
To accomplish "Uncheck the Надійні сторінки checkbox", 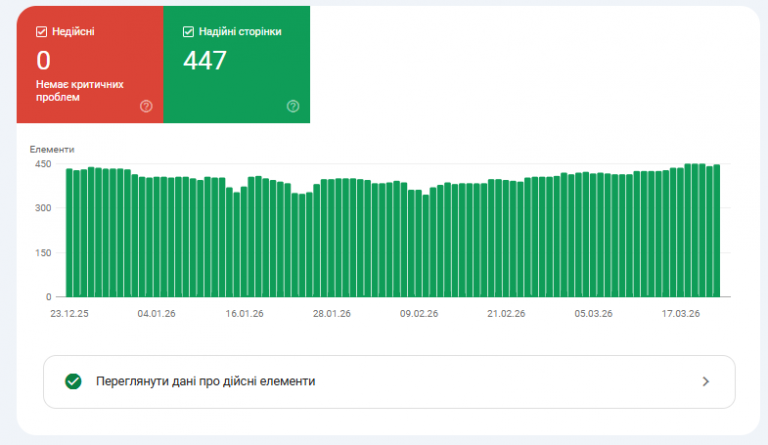I will point(188,32).
